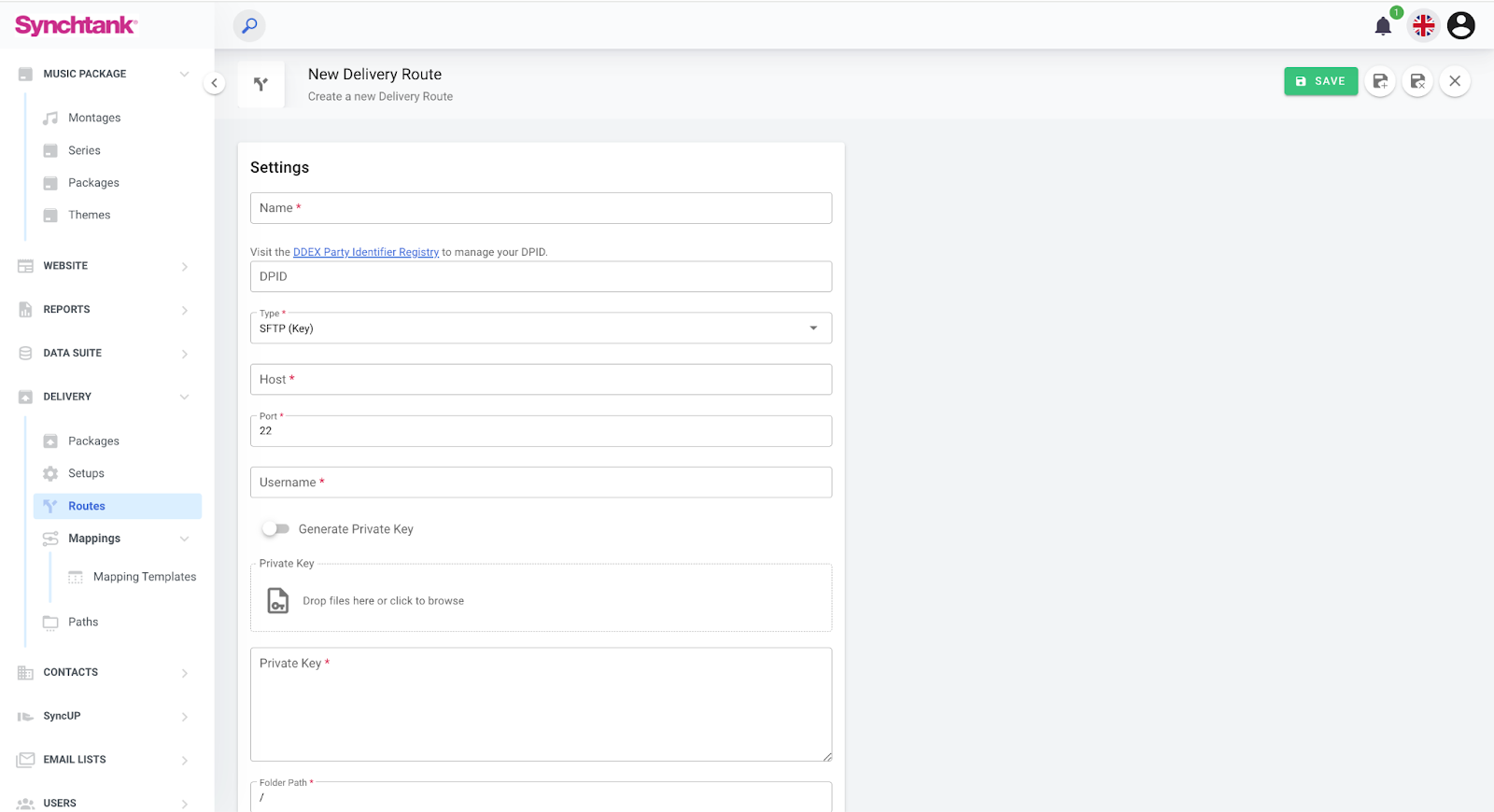
Task: Enable the Generate Private Key toggle
Action: [275, 529]
